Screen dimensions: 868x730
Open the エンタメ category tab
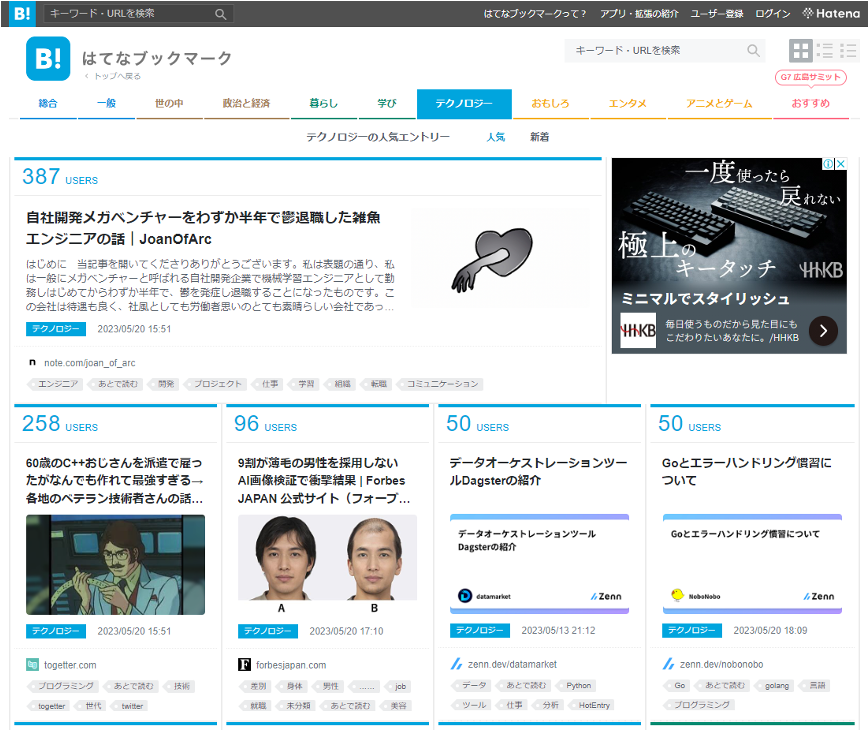click(628, 103)
